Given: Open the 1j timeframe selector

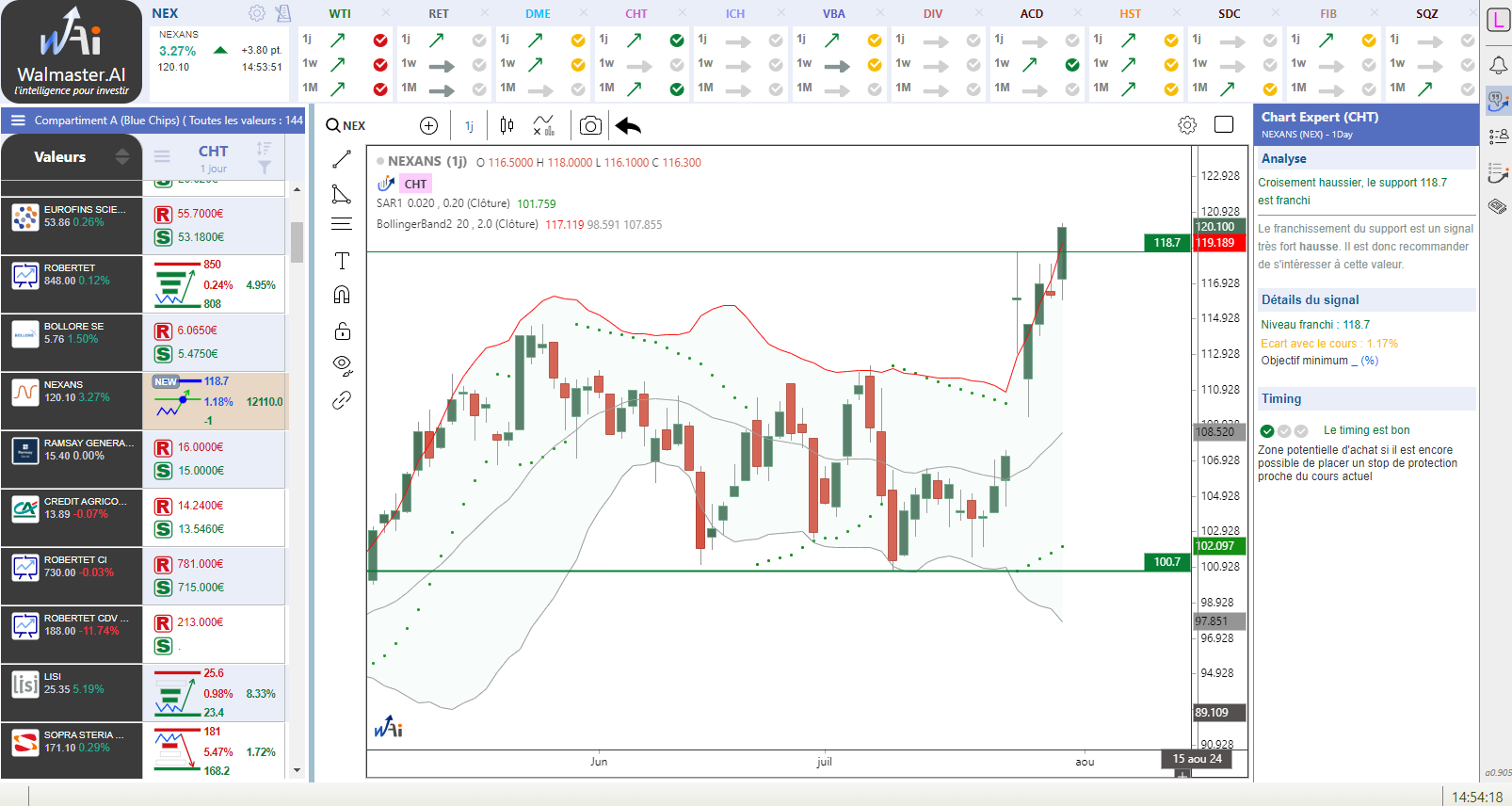Looking at the screenshot, I should [x=469, y=126].
